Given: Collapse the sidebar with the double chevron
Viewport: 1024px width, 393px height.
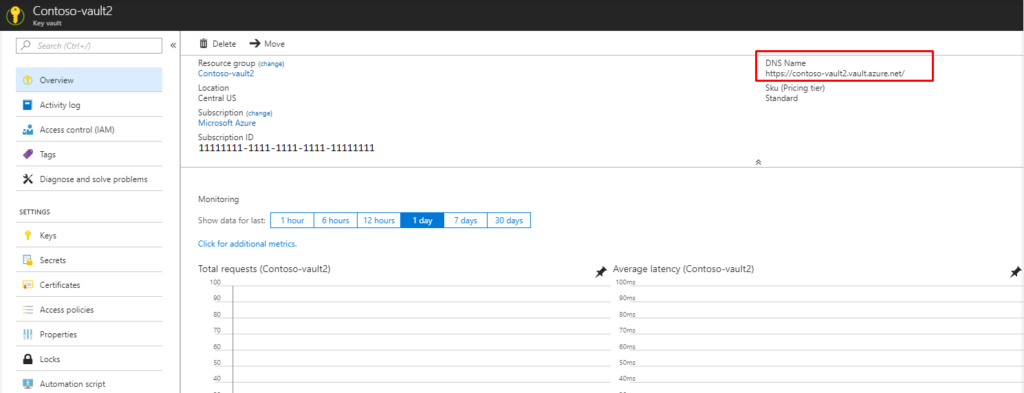Looking at the screenshot, I should [x=173, y=46].
